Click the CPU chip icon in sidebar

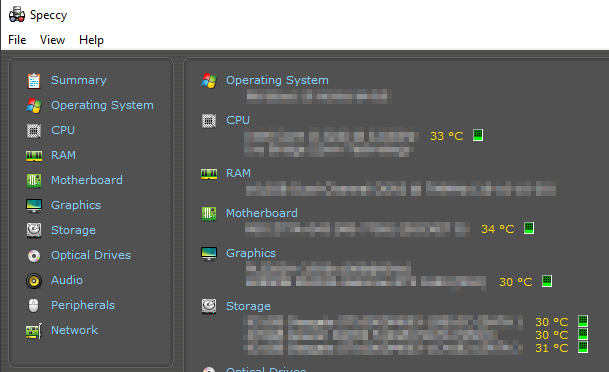34,130
